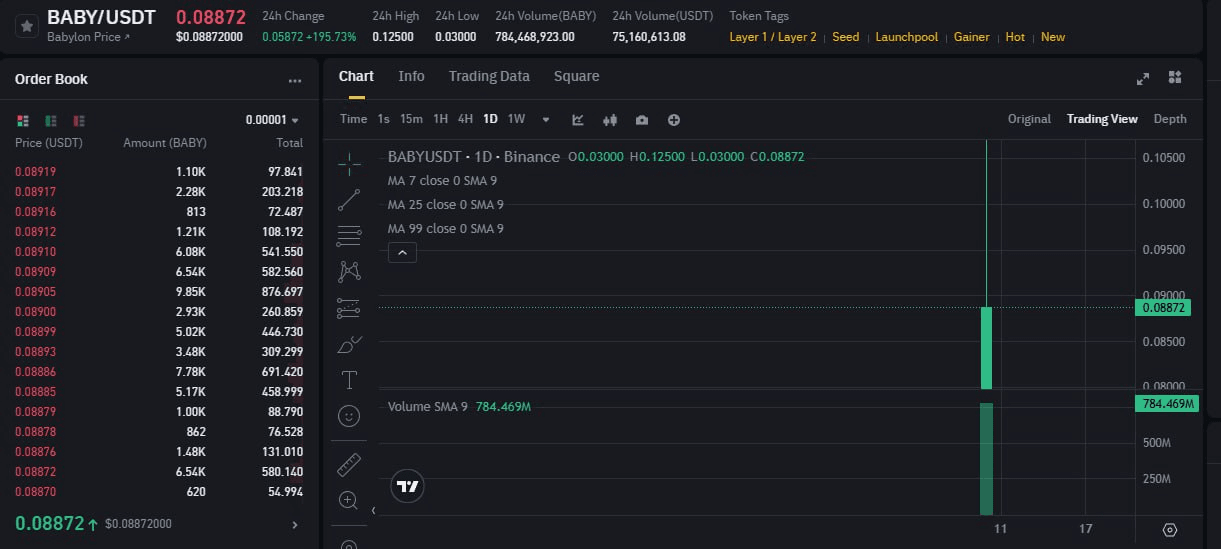Click the BABYUSDT · 1D · Binance chart title
The width and height of the screenshot is (1221, 549).
point(474,157)
